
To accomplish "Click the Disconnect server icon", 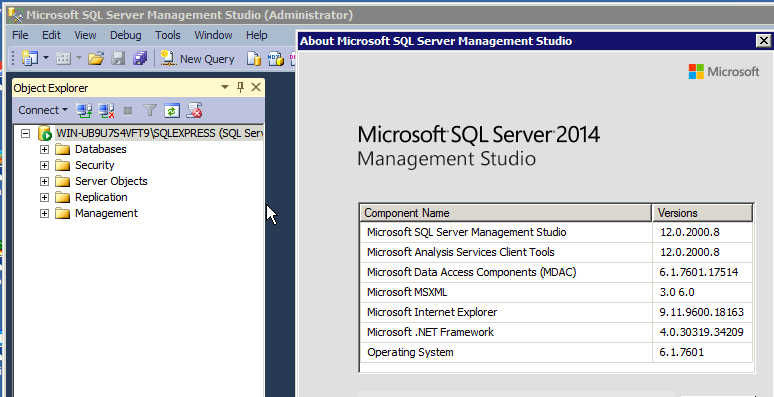I will pyautogui.click(x=107, y=110).
